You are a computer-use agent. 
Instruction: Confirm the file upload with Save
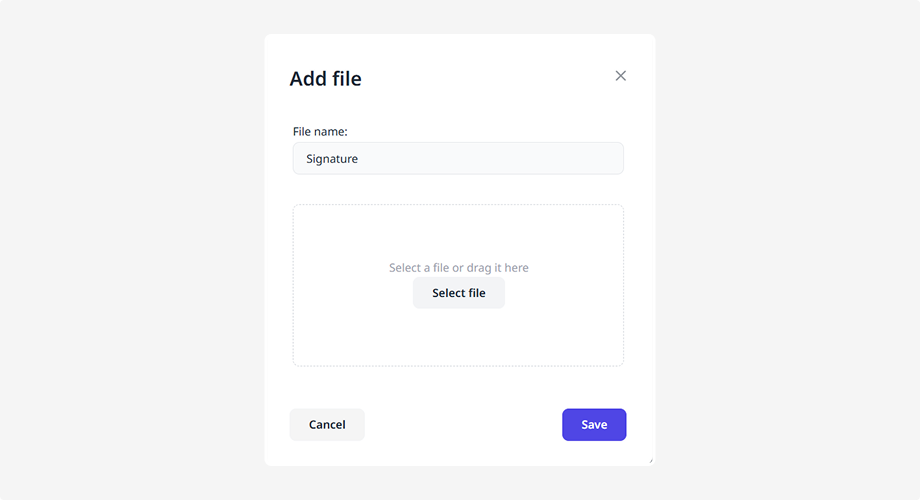594,424
